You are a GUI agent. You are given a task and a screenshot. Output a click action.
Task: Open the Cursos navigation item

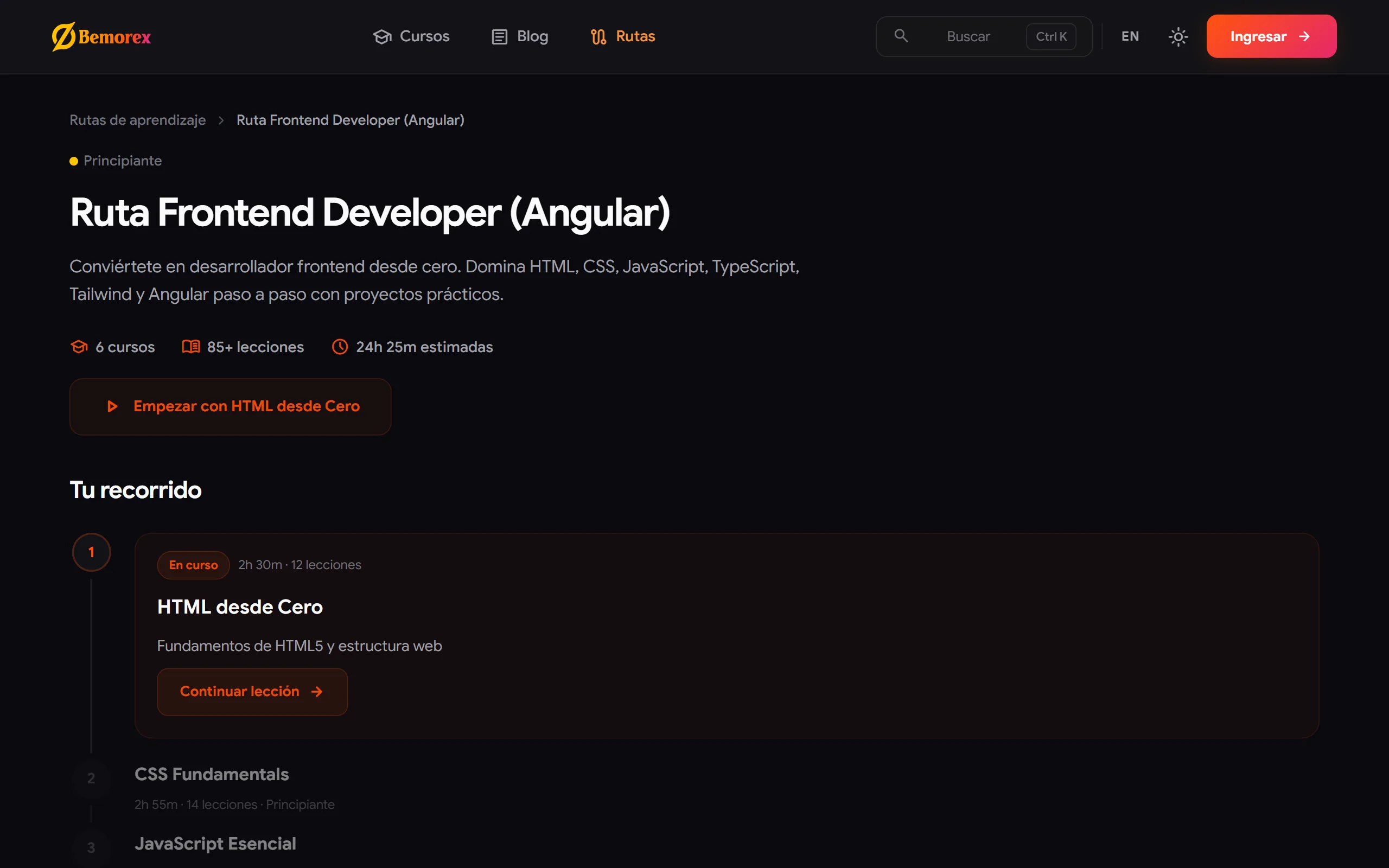click(411, 36)
